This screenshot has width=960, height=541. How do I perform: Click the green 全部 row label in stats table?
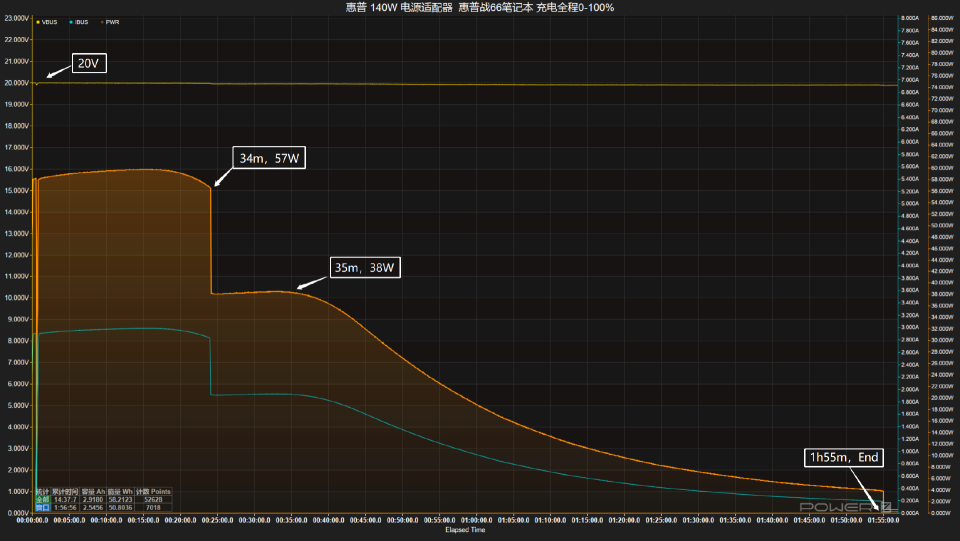tap(42, 500)
